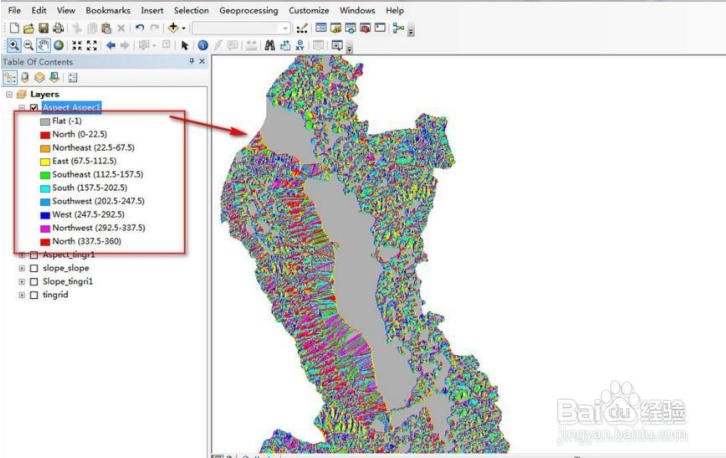Open the Windows menu
This screenshot has width=726, height=458.
coord(357,10)
